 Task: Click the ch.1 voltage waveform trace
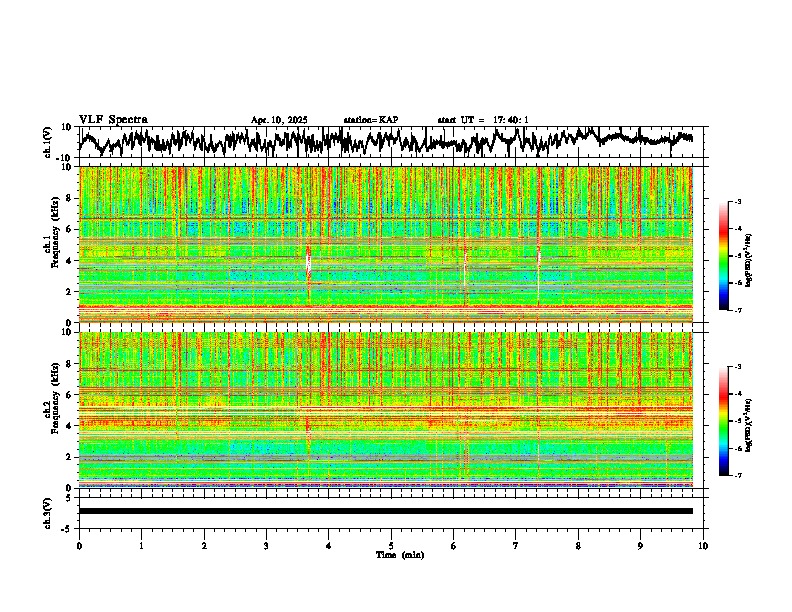[x=386, y=141]
